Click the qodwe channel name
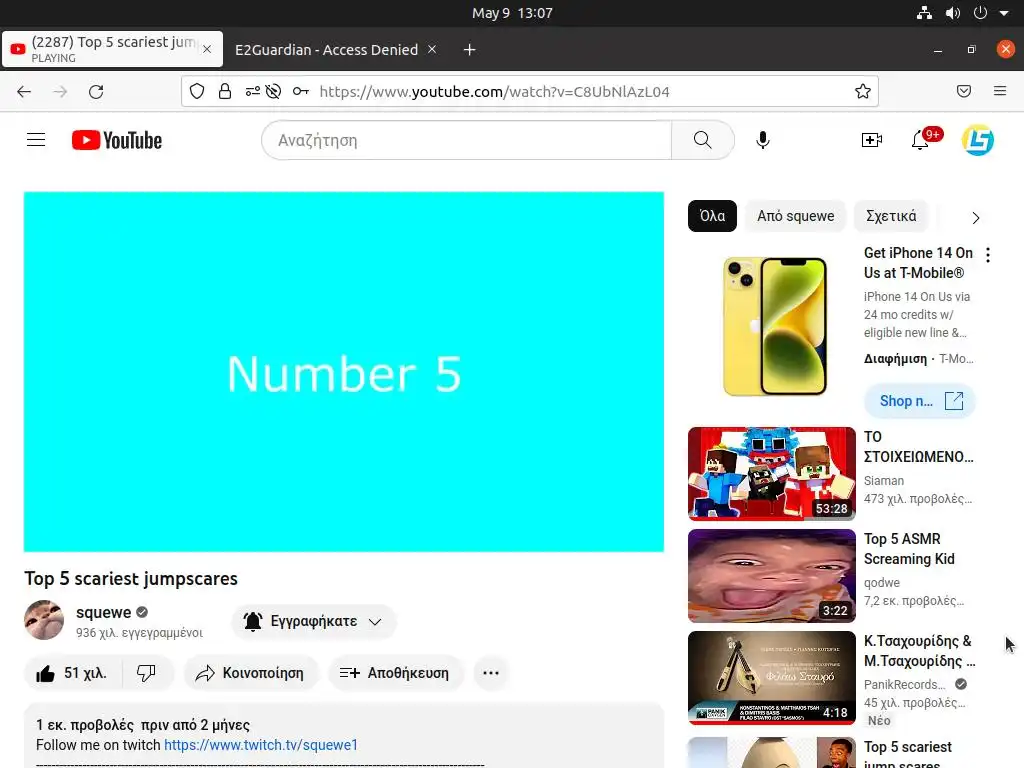This screenshot has width=1024, height=768. tap(882, 583)
